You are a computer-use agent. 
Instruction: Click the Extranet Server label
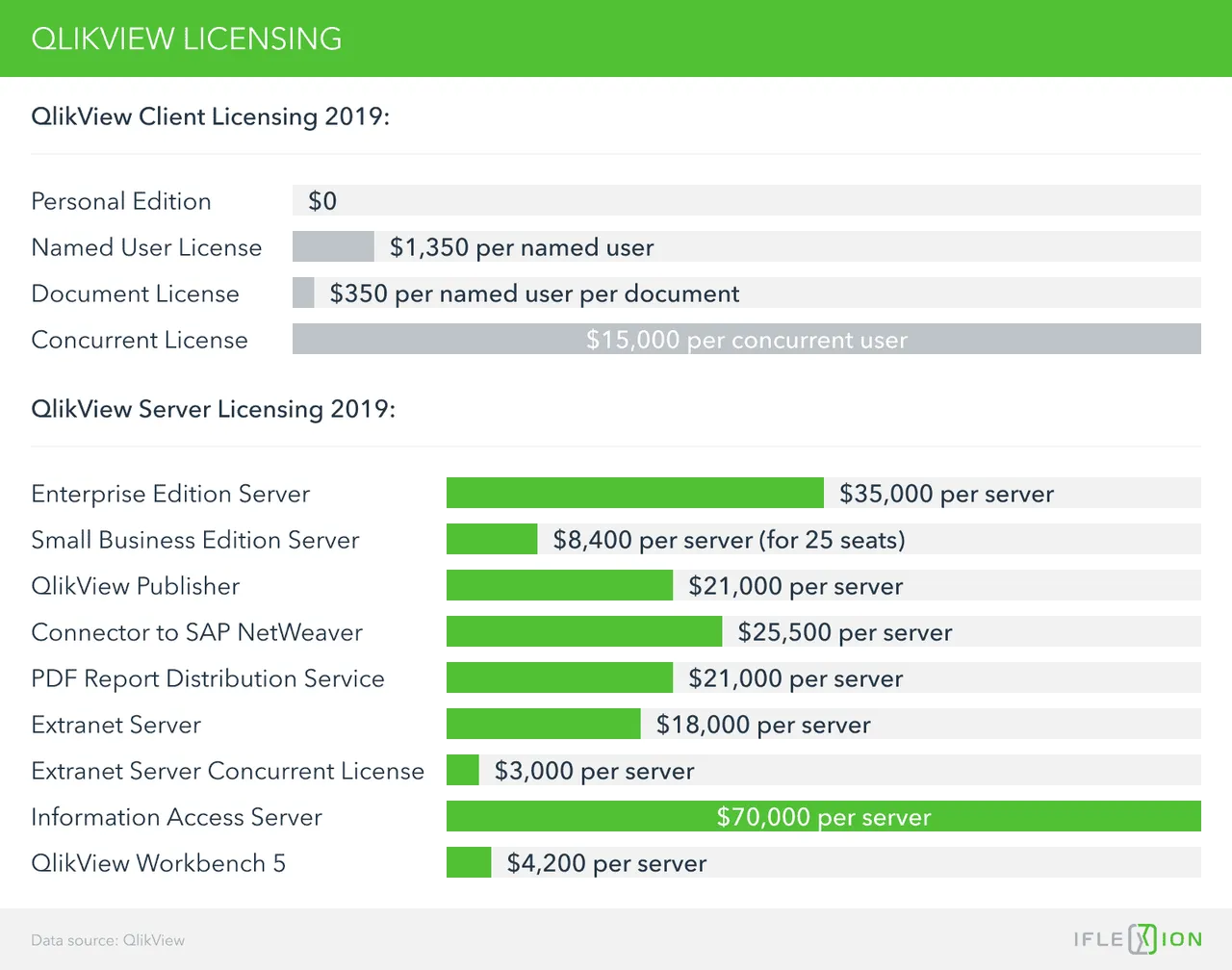[x=116, y=725]
